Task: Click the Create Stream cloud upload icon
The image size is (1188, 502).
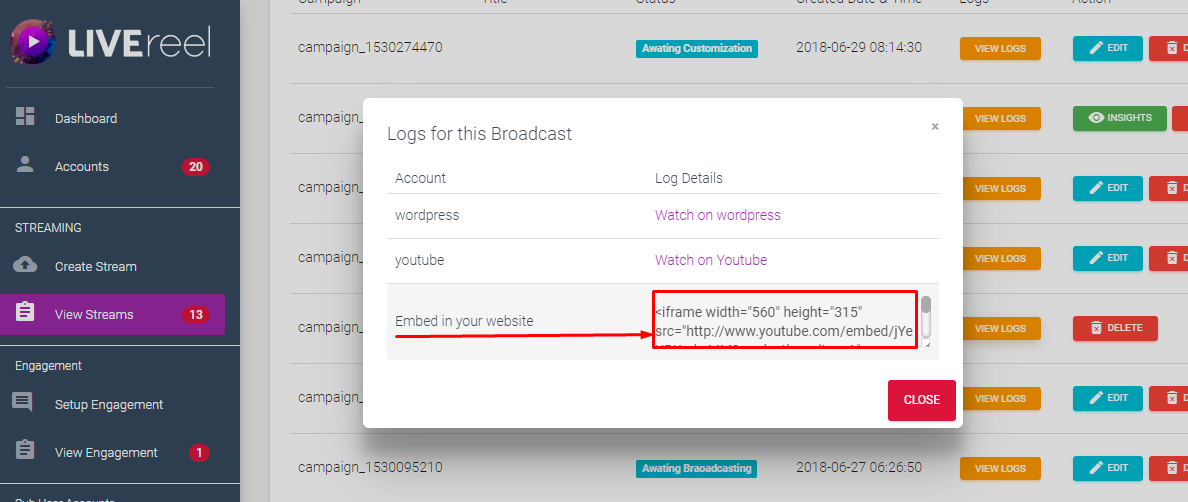Action: (x=25, y=265)
